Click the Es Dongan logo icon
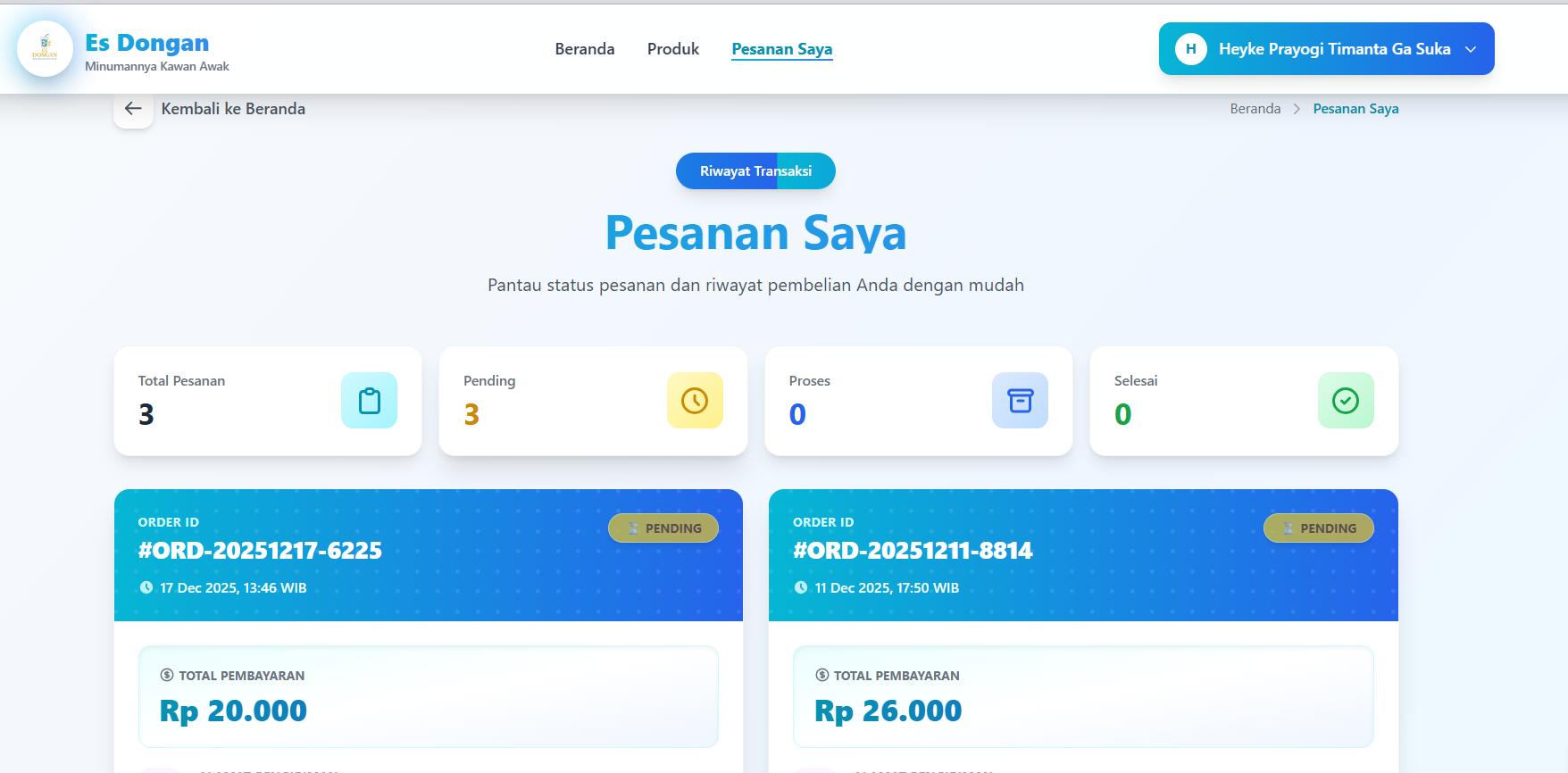 click(45, 48)
